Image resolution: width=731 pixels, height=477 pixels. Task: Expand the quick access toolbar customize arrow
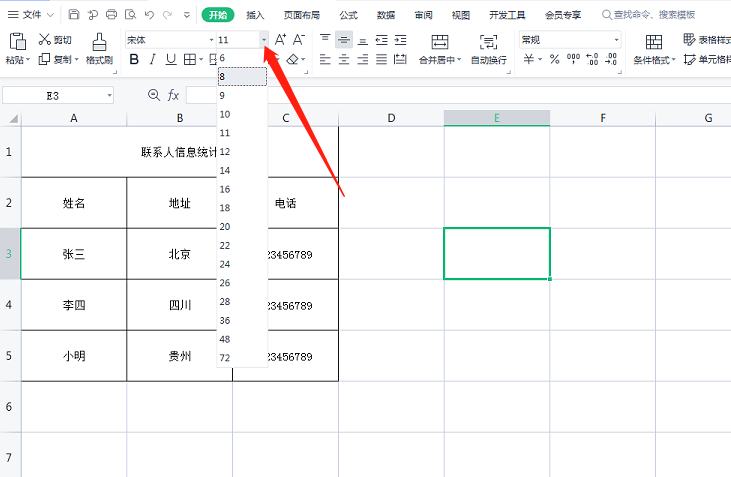click(186, 15)
